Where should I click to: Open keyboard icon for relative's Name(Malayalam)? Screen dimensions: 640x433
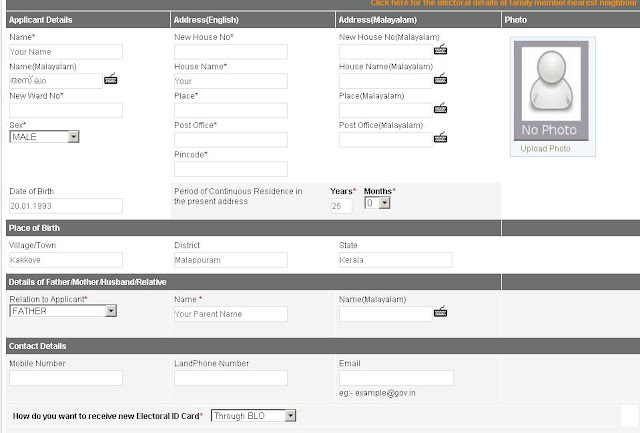click(440, 312)
